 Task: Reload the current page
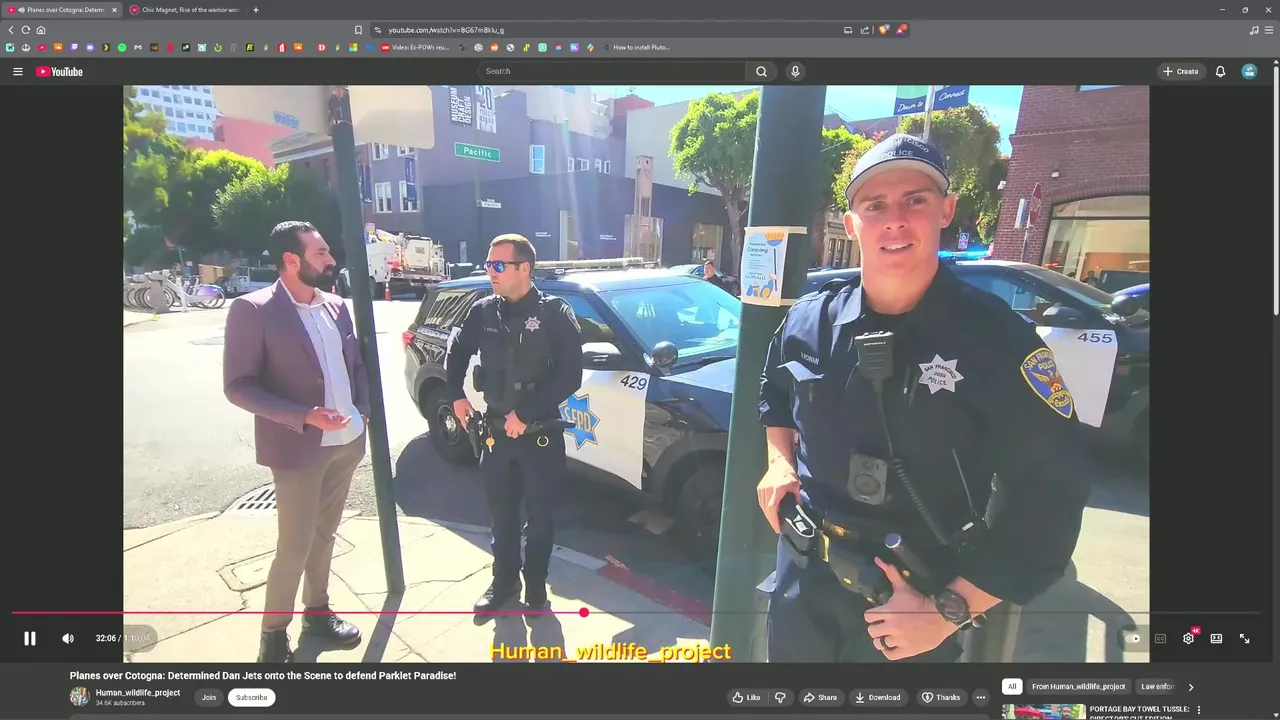[x=26, y=30]
